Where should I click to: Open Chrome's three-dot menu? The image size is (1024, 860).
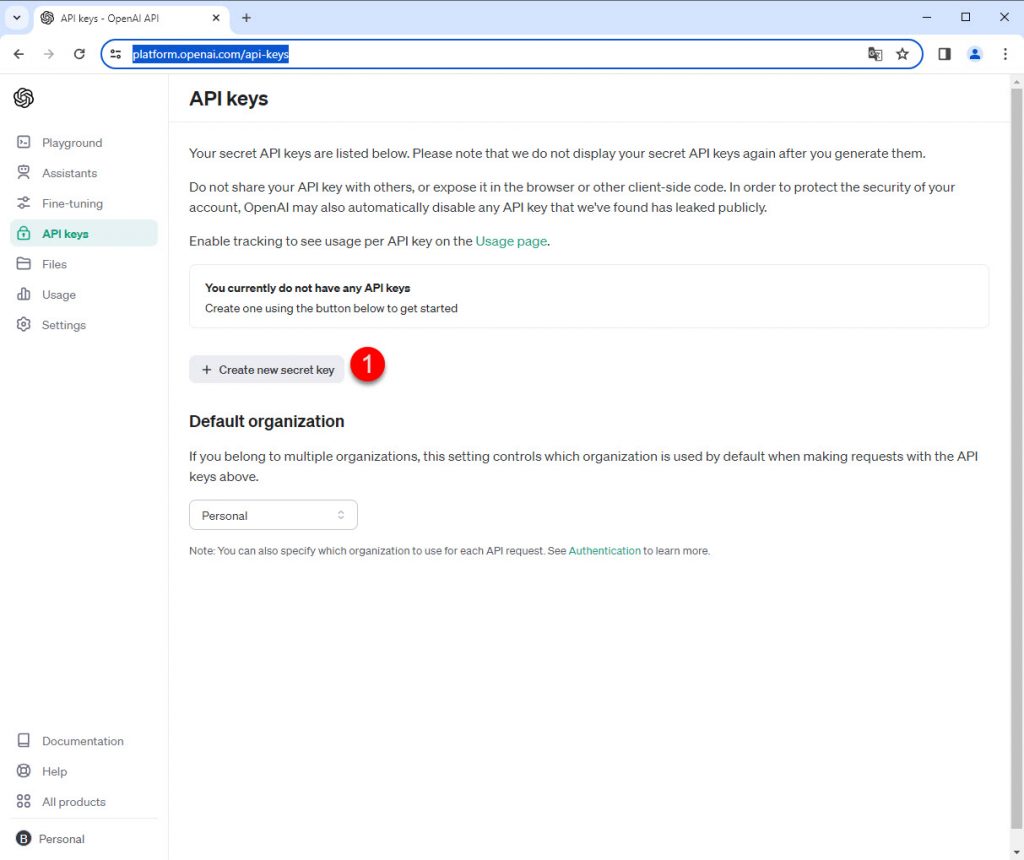pyautogui.click(x=1005, y=54)
